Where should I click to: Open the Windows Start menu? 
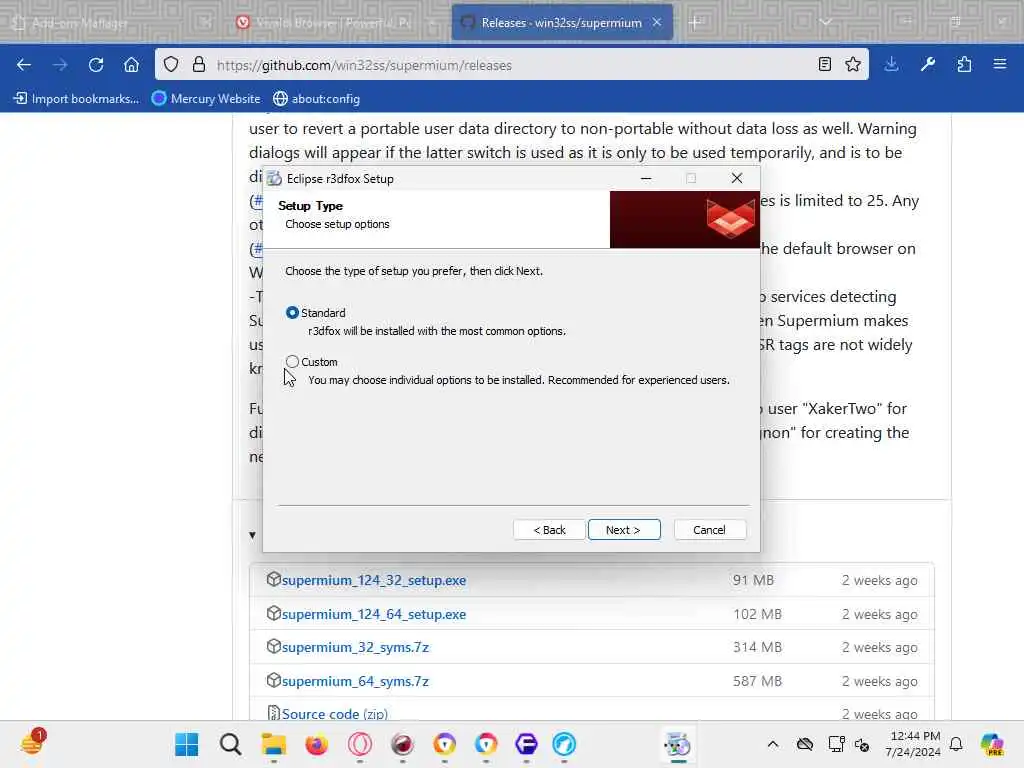pos(187,744)
